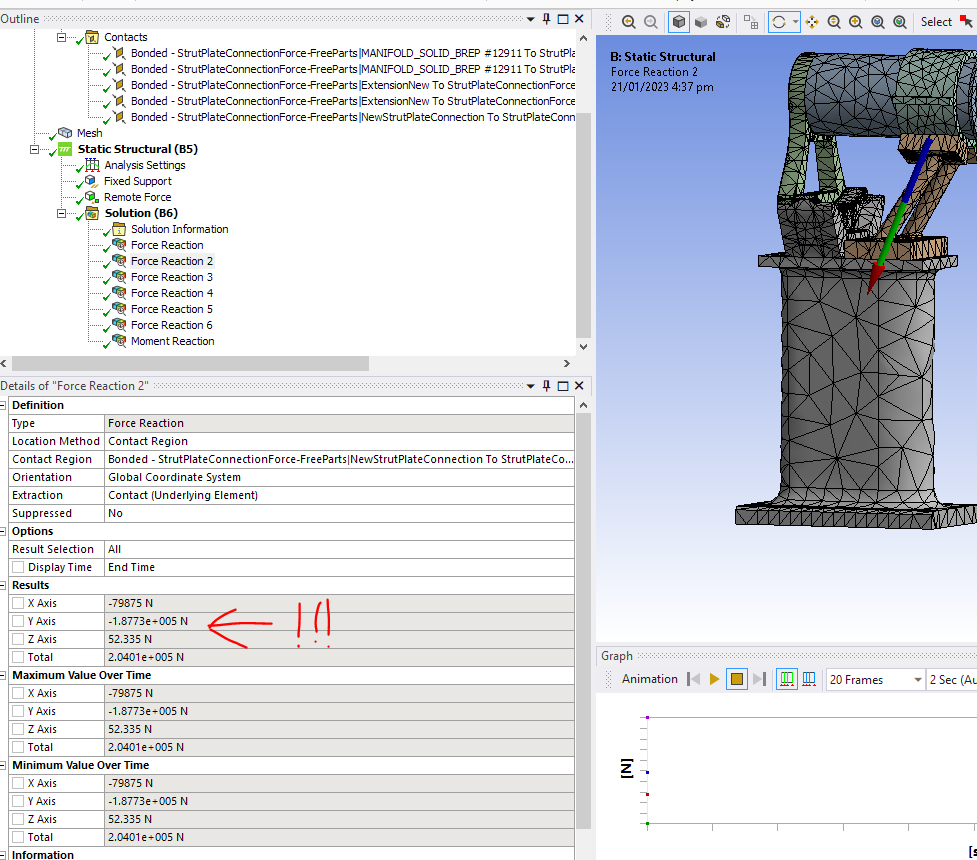Open the 20 Frames dropdown
The width and height of the screenshot is (977, 860).
point(874,680)
